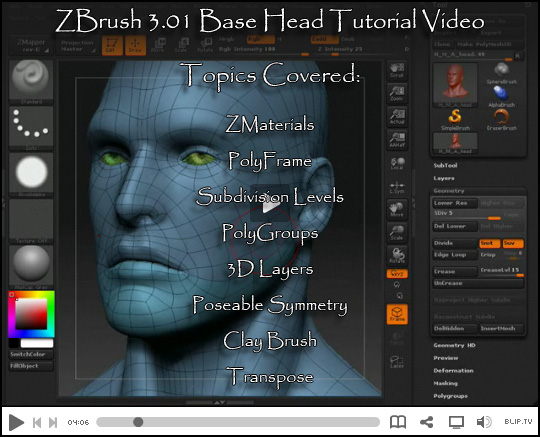Open the Texture Off selector
The height and width of the screenshot is (437, 540).
pyautogui.click(x=31, y=221)
